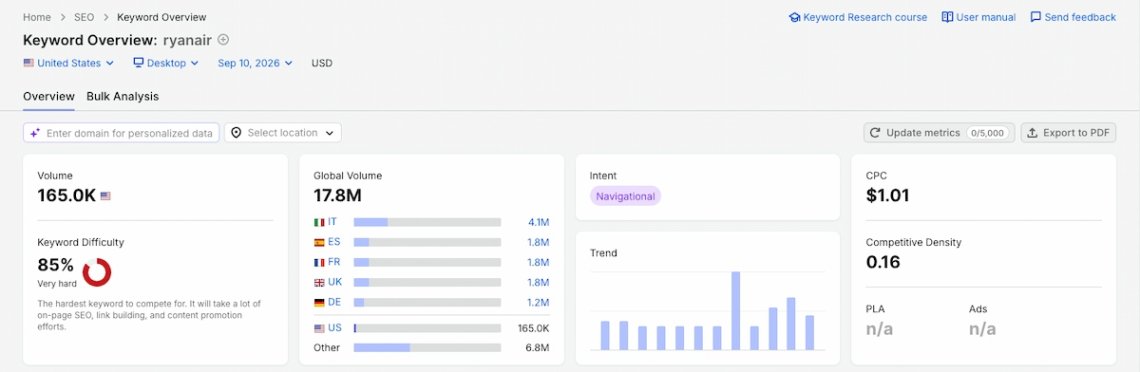The image size is (1140, 372).
Task: Click the 4.1M volume value for Italy
Action: tap(538, 222)
